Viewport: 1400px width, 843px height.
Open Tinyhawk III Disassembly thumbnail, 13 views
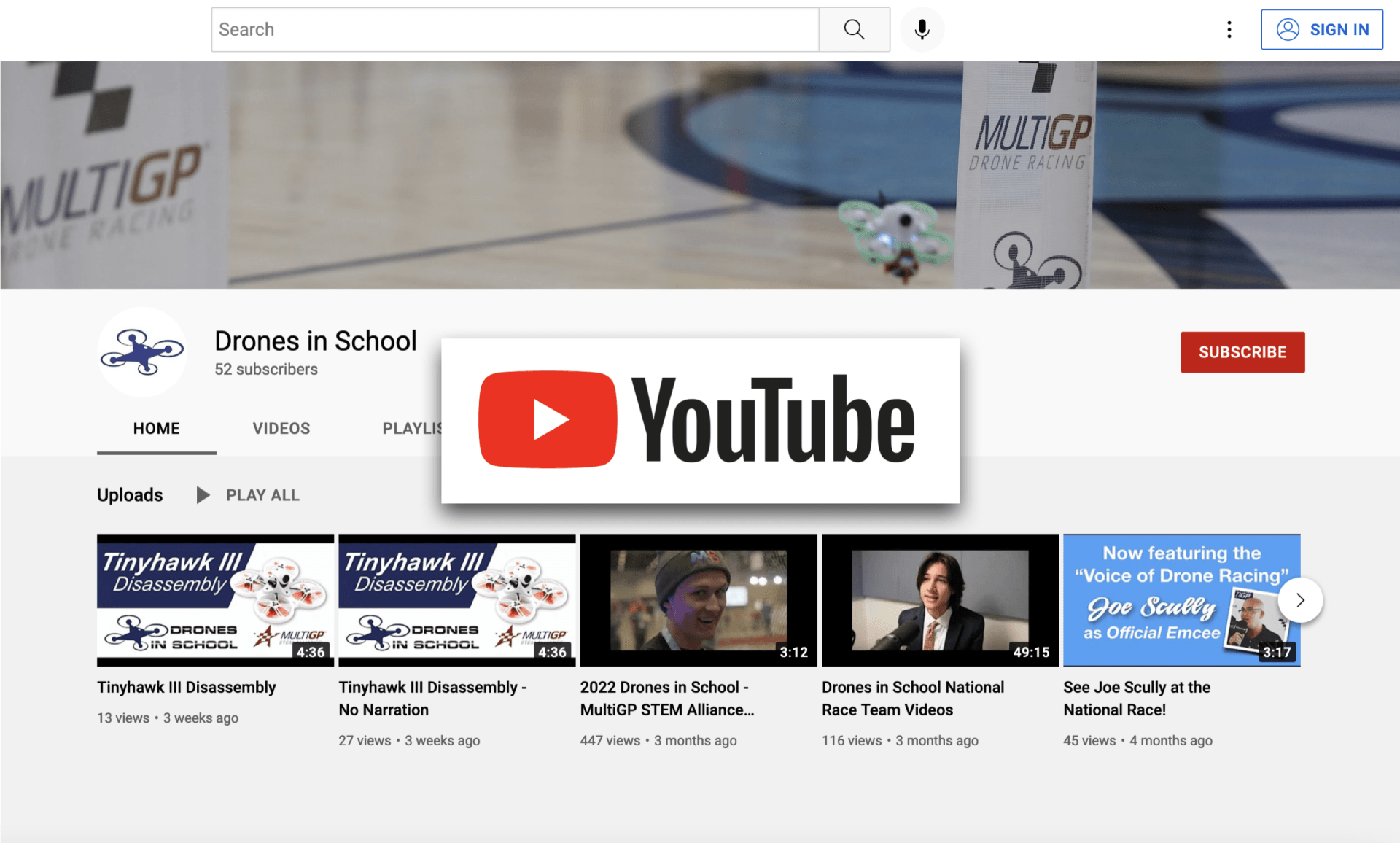(215, 600)
